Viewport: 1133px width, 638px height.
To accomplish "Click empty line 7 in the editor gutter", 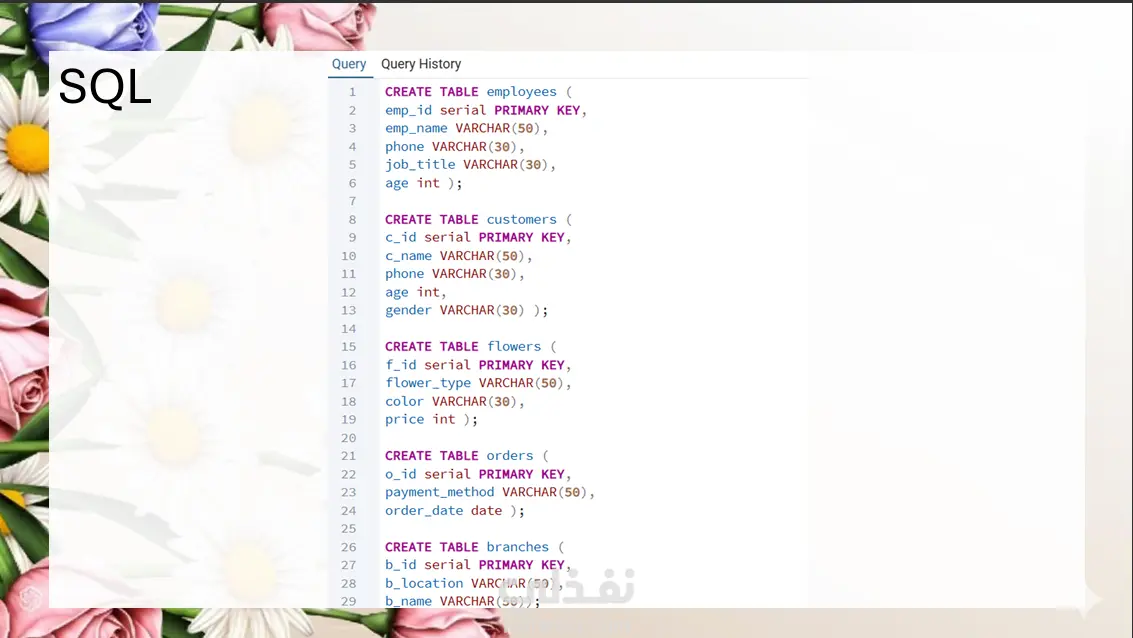I will coord(352,202).
